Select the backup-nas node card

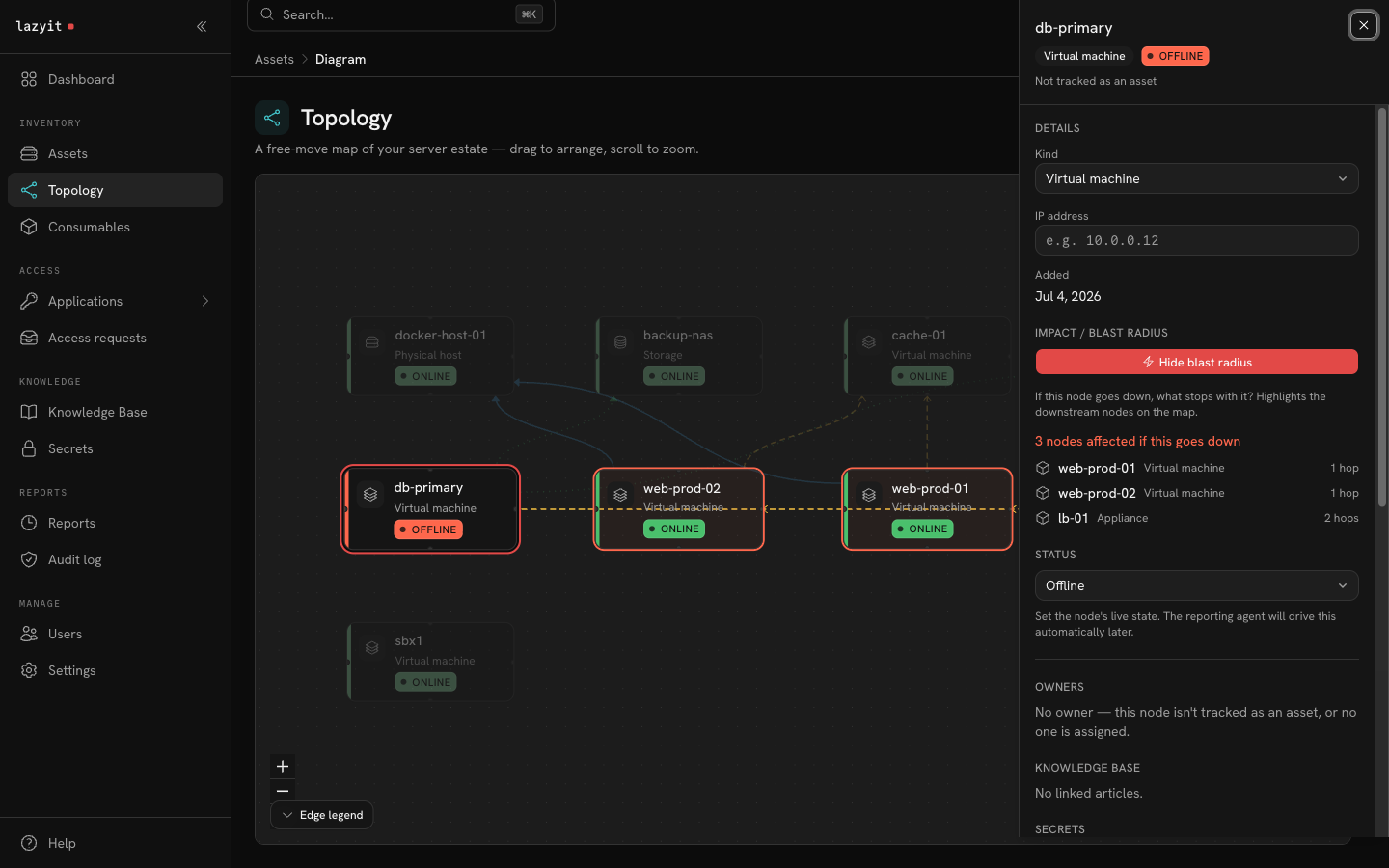pyautogui.click(x=679, y=356)
